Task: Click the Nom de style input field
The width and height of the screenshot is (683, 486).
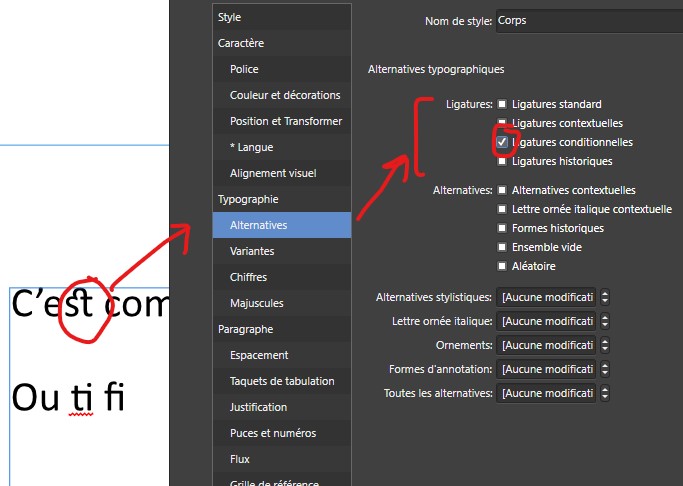Action: (589, 20)
